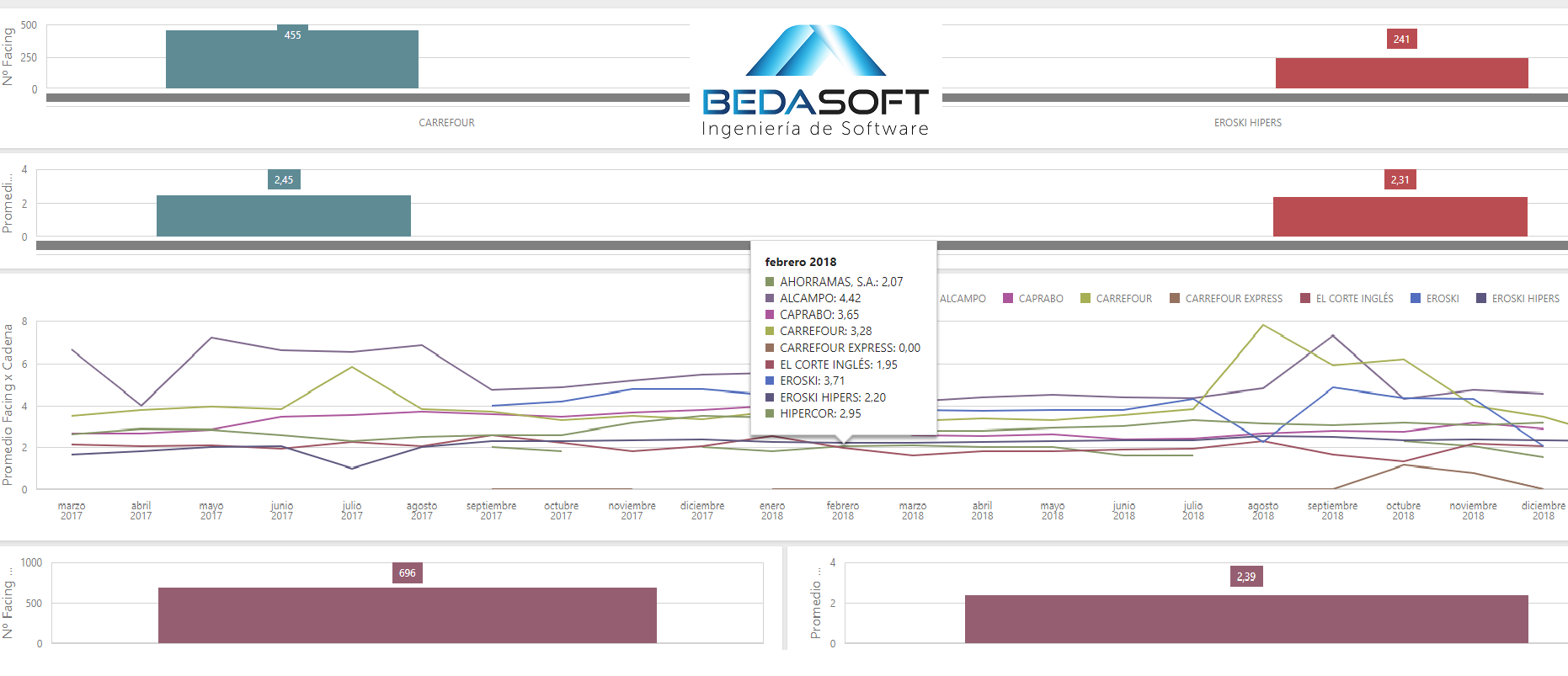
Task: Click the dark EROSKI HIPERS legend square
Action: click(x=1481, y=299)
